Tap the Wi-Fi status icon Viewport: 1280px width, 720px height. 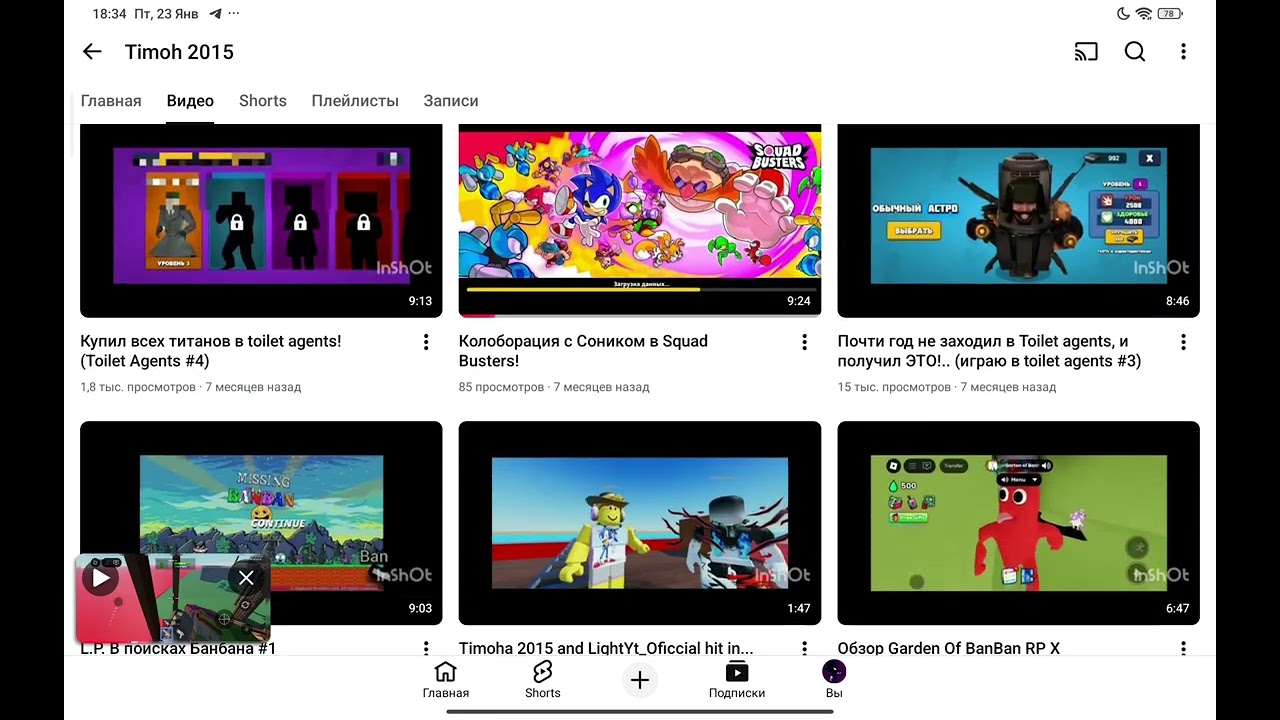click(1144, 14)
